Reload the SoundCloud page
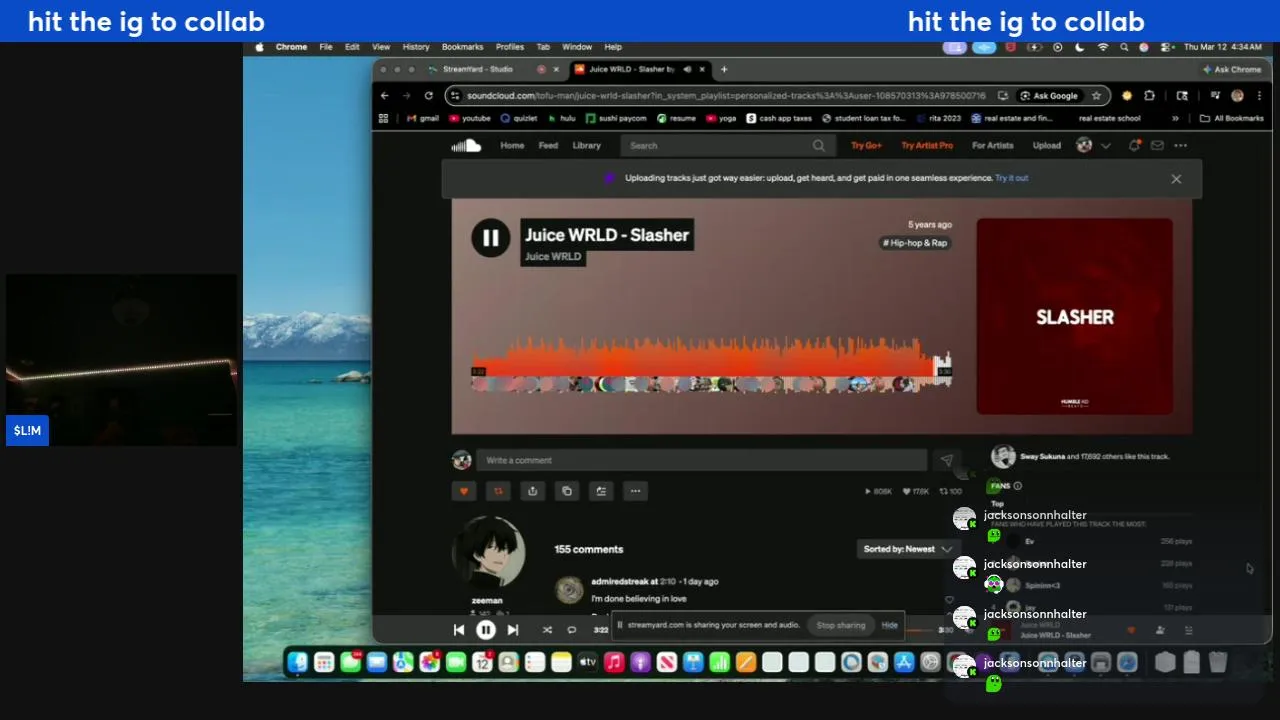1280x720 pixels. tap(429, 96)
